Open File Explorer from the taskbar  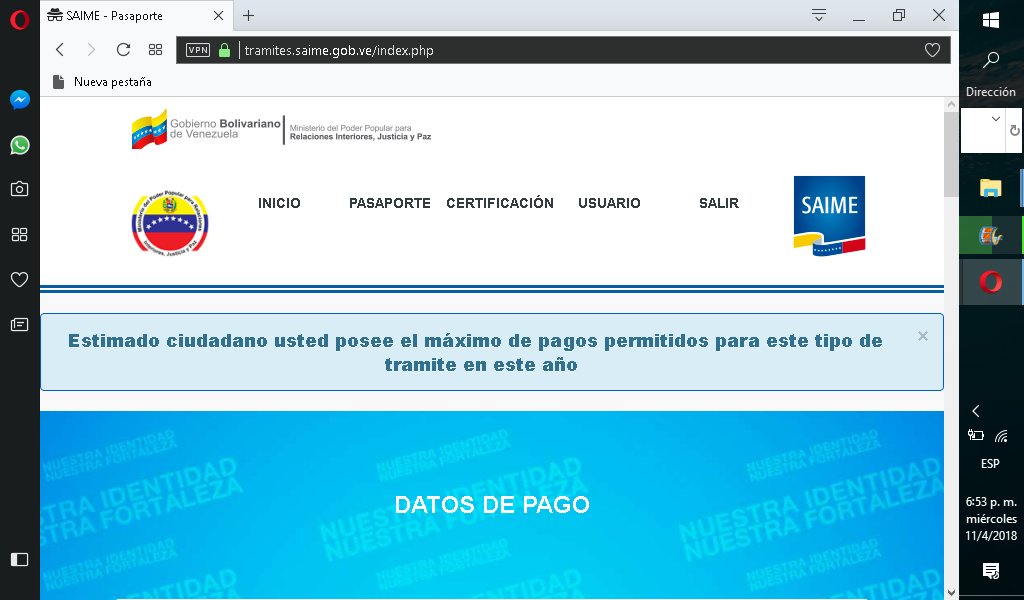[991, 188]
